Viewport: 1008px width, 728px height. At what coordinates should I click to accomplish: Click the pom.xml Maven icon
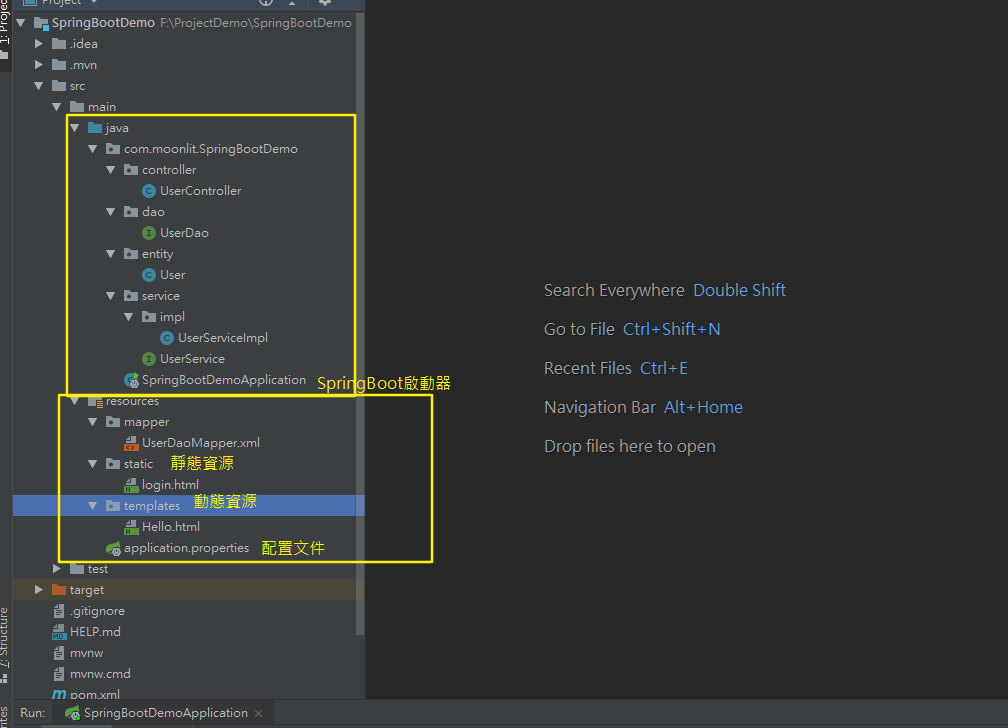[x=59, y=695]
